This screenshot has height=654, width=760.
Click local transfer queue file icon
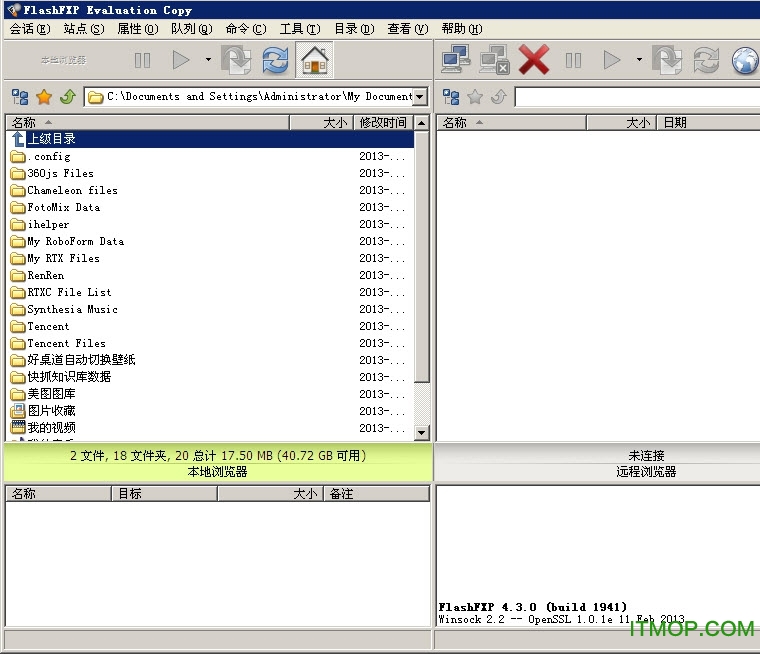coord(236,60)
